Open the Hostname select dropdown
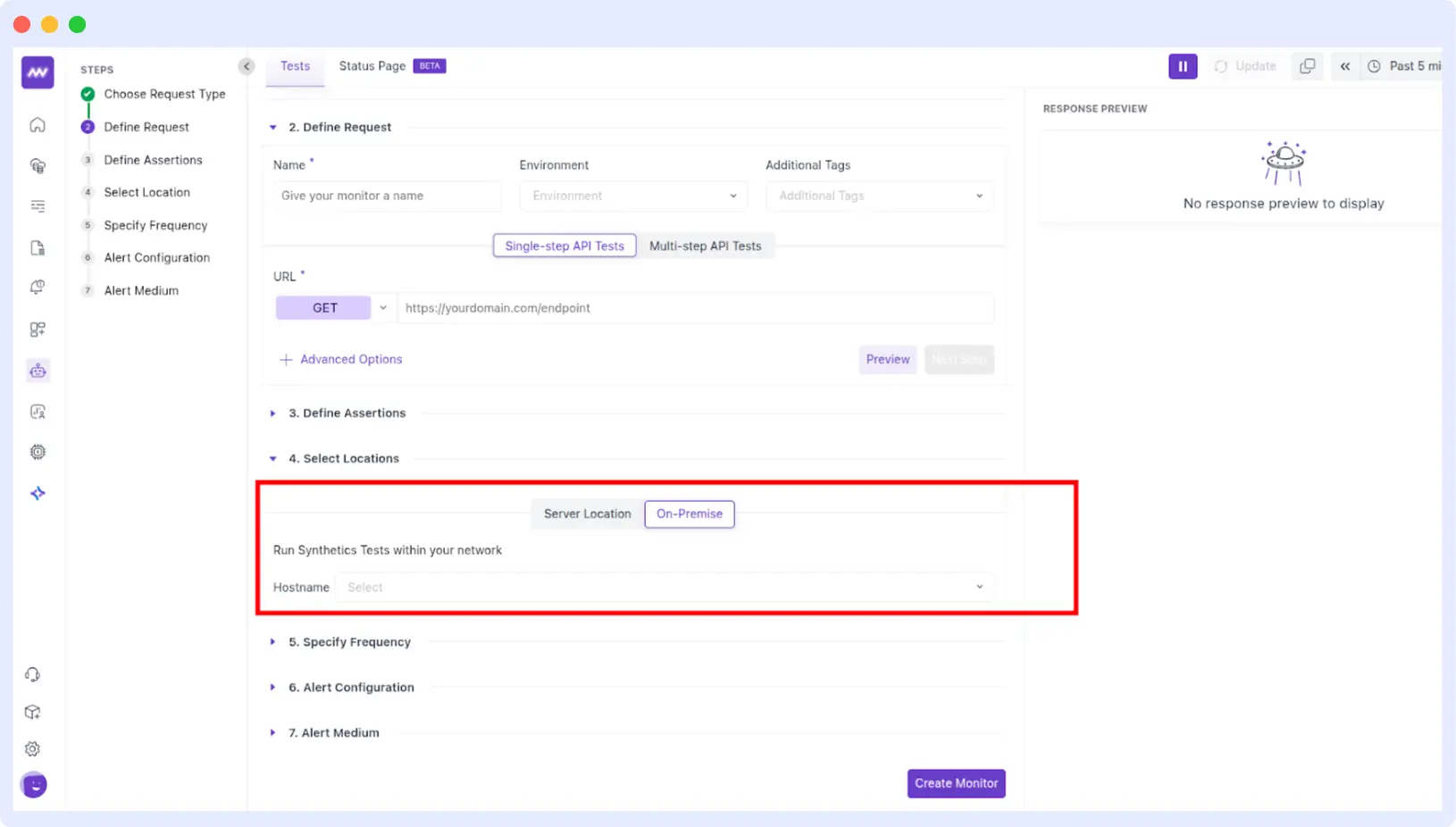 point(664,587)
